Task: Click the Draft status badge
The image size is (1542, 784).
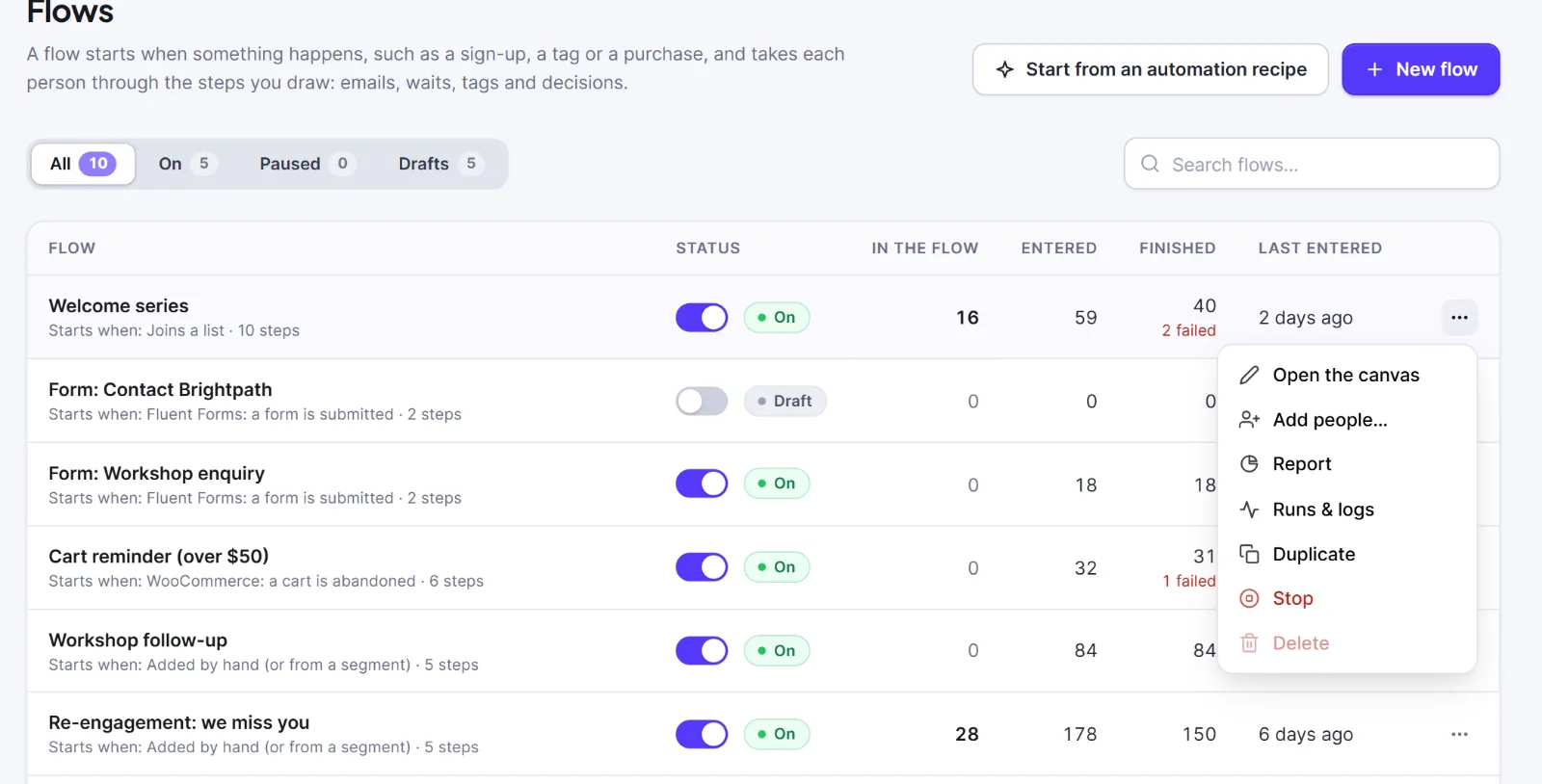Action: 785,401
